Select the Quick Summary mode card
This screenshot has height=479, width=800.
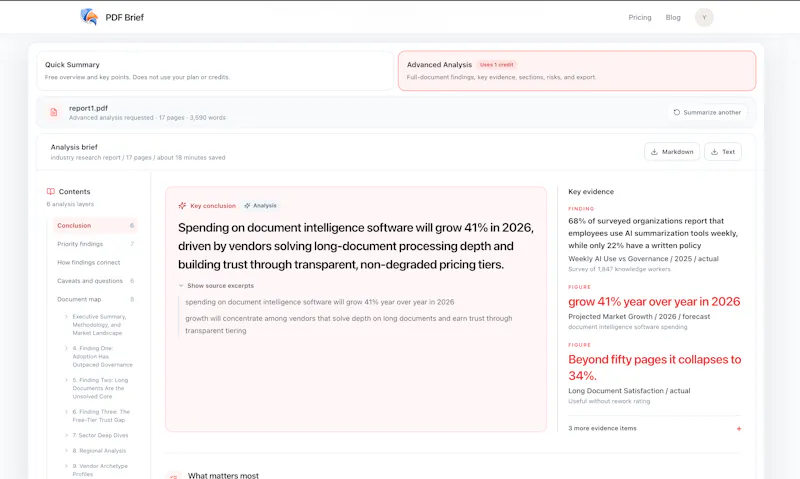click(215, 71)
